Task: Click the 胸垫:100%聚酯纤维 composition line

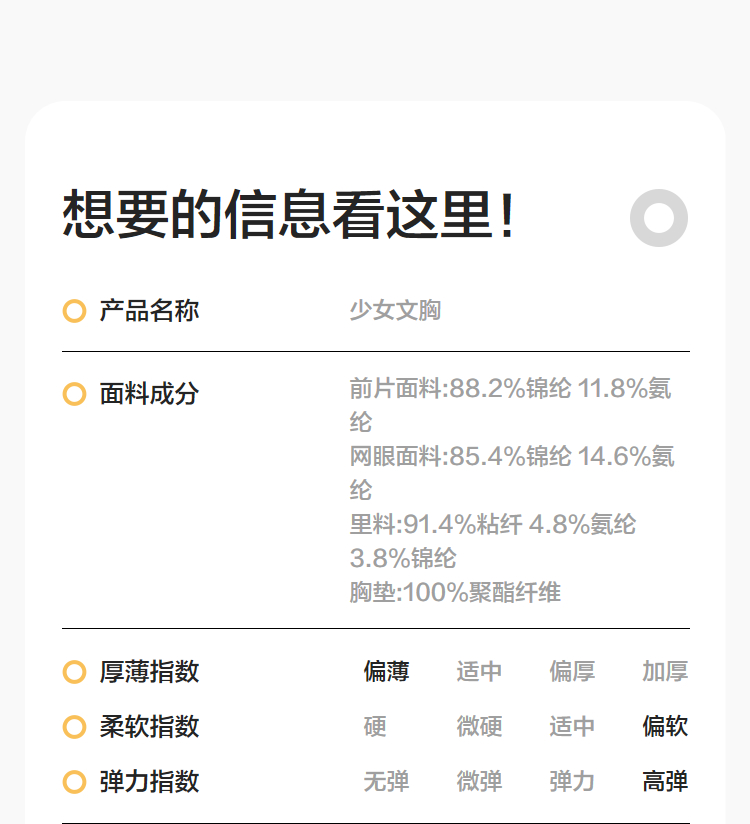Action: pos(455,593)
